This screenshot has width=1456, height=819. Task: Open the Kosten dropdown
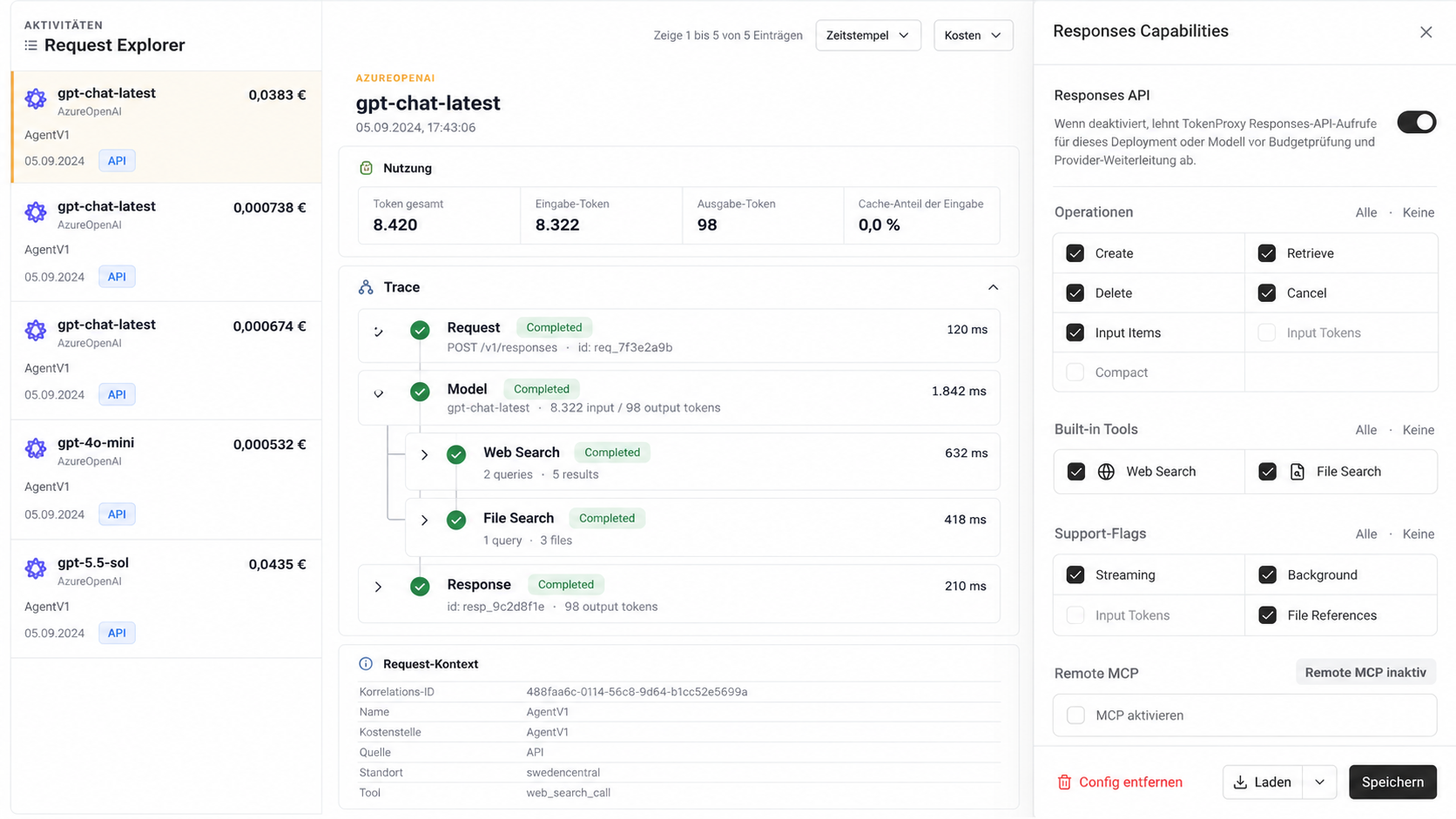(x=973, y=36)
